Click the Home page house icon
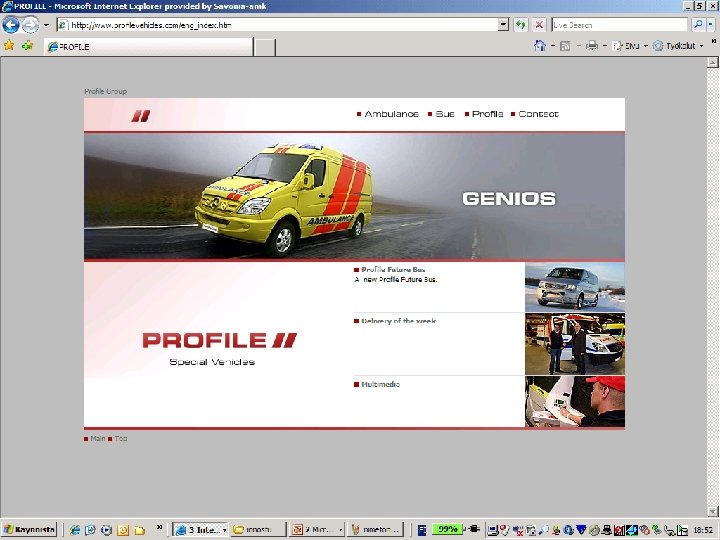The width and height of the screenshot is (720, 540). (540, 45)
